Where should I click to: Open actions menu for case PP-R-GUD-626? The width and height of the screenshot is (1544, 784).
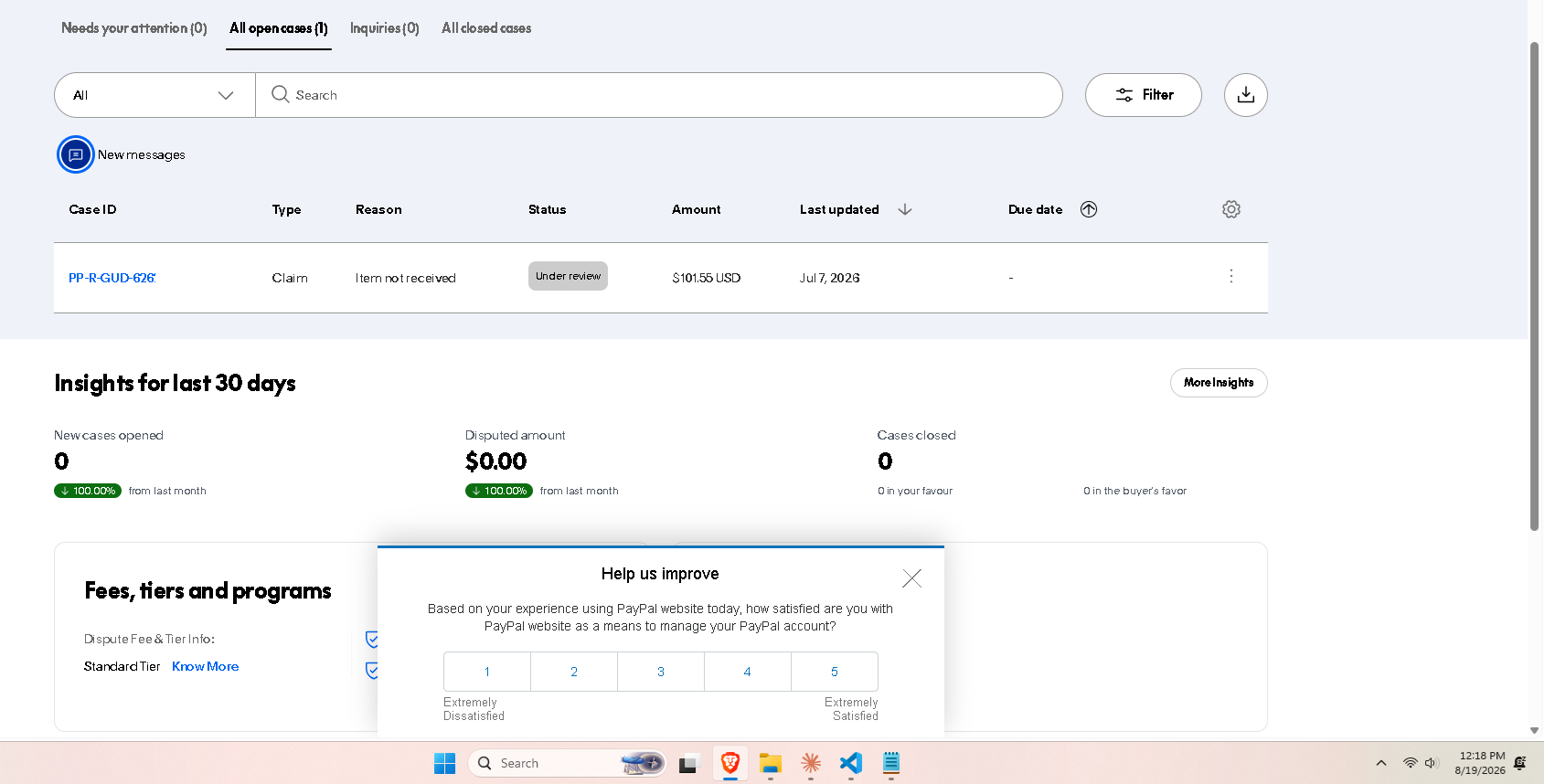1231,276
